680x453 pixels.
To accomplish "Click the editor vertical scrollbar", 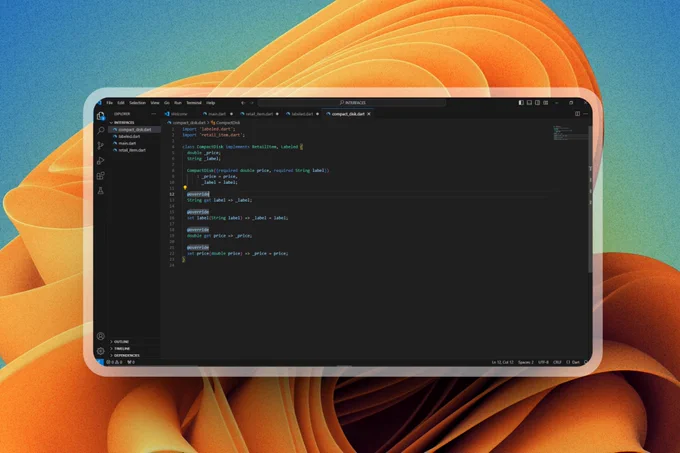I will click(590, 200).
